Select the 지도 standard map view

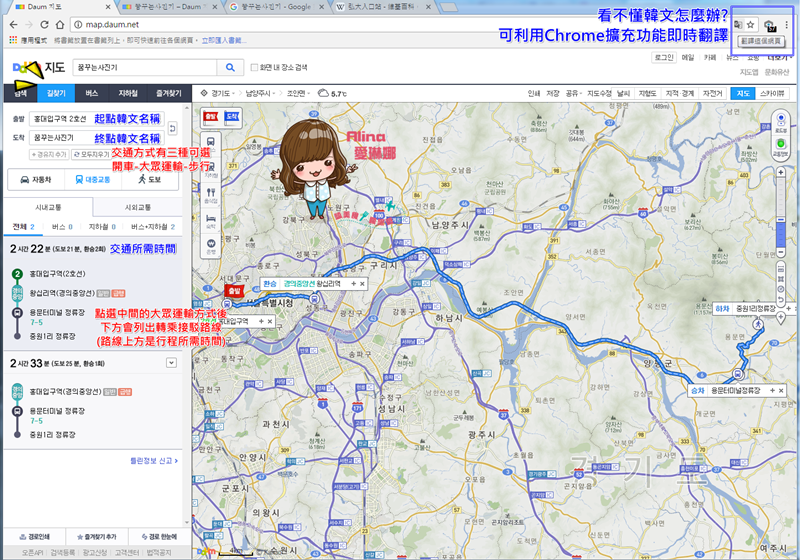pos(743,93)
